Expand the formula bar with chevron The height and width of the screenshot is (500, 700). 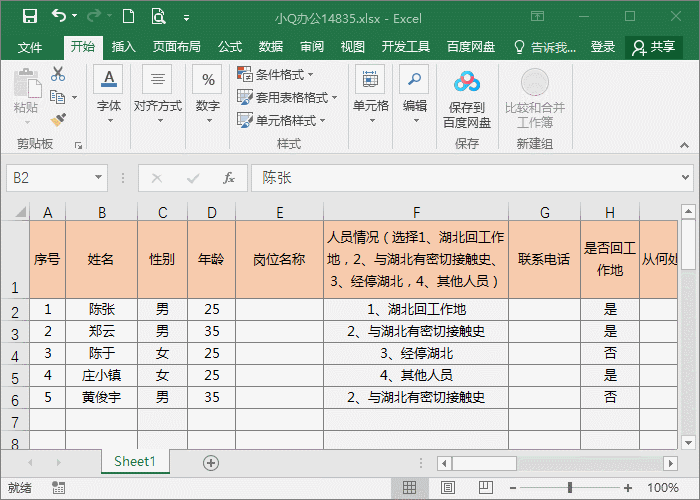[x=686, y=178]
